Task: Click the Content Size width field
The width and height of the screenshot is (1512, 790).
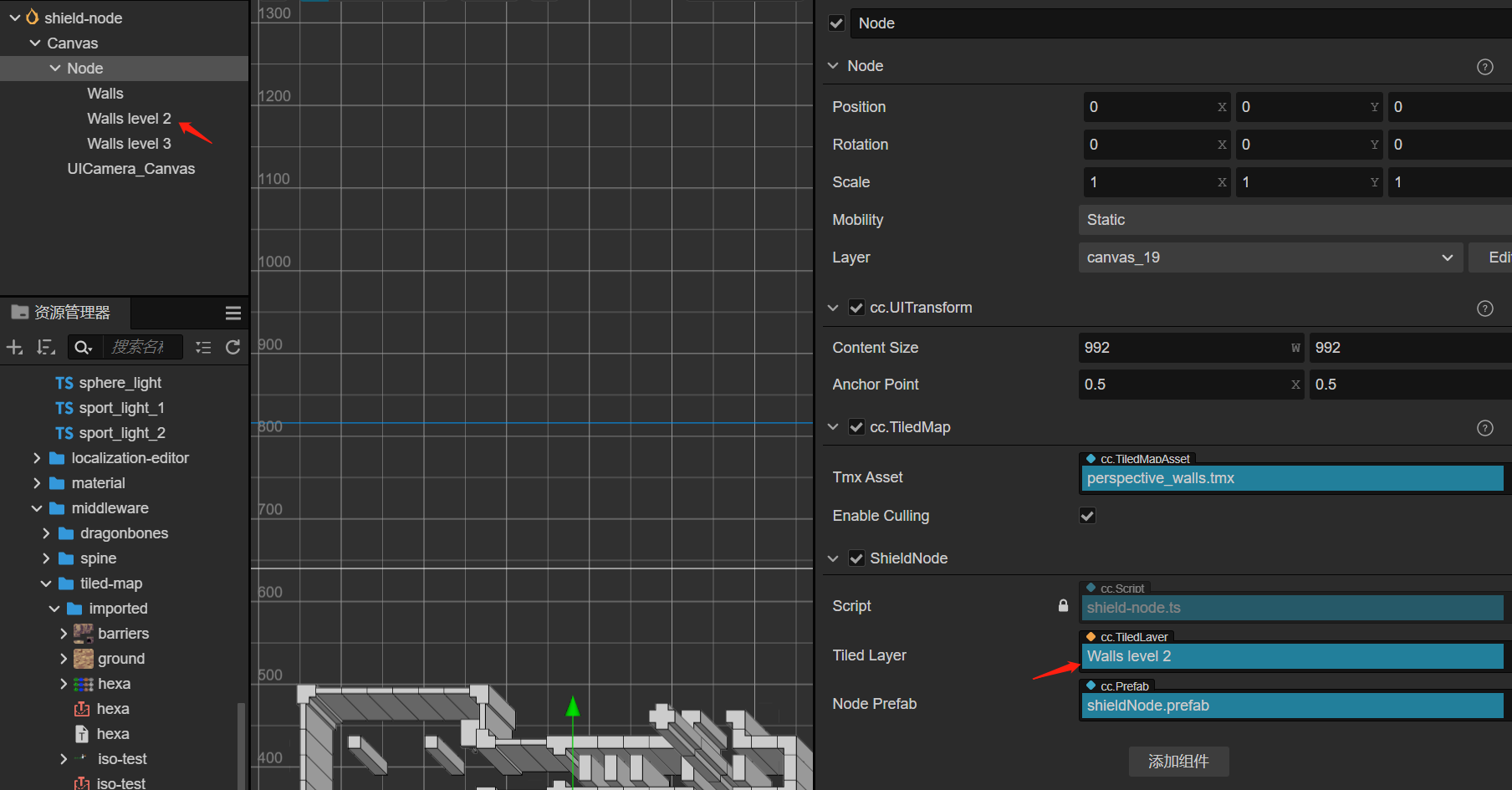Action: [1192, 348]
